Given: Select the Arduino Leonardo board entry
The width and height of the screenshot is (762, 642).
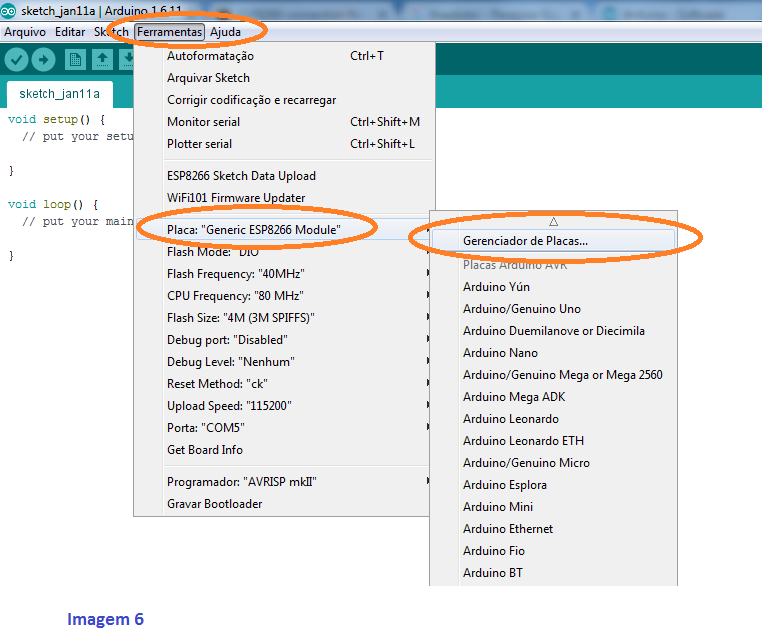Looking at the screenshot, I should [x=554, y=419].
